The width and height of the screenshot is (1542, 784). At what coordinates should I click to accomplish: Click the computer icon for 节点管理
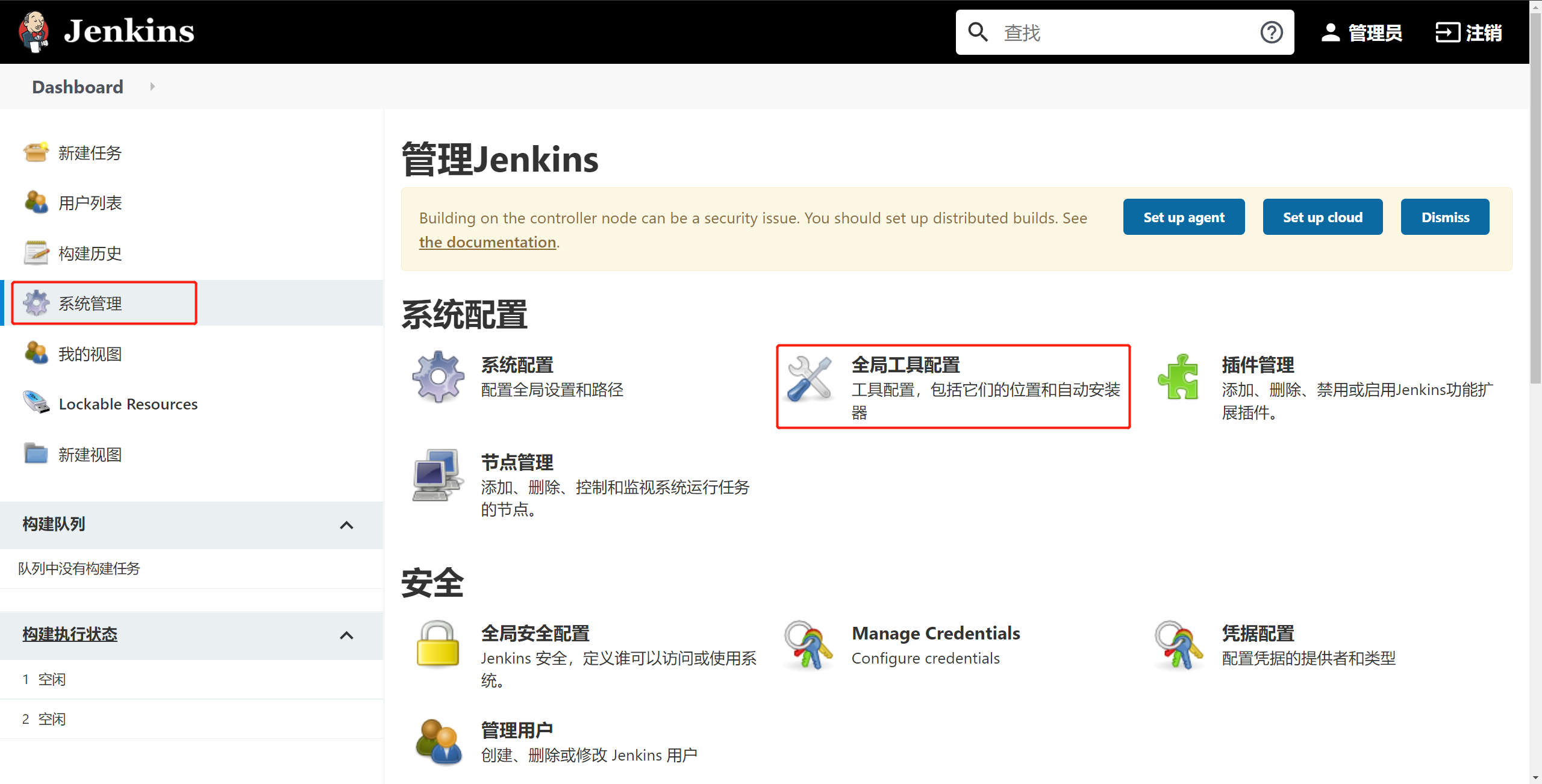coord(438,475)
